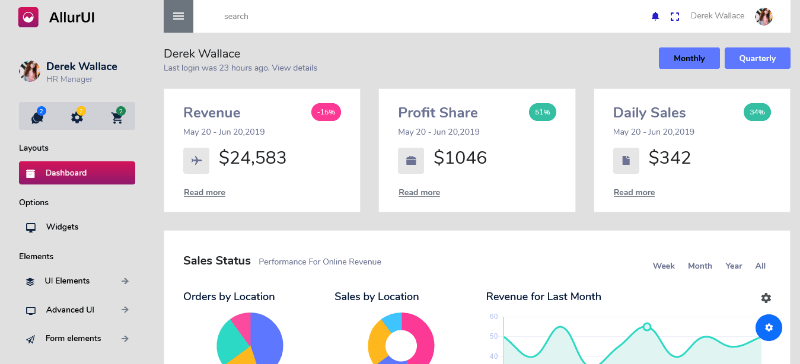Open sidebar settings gear with badge

[x=77, y=116]
